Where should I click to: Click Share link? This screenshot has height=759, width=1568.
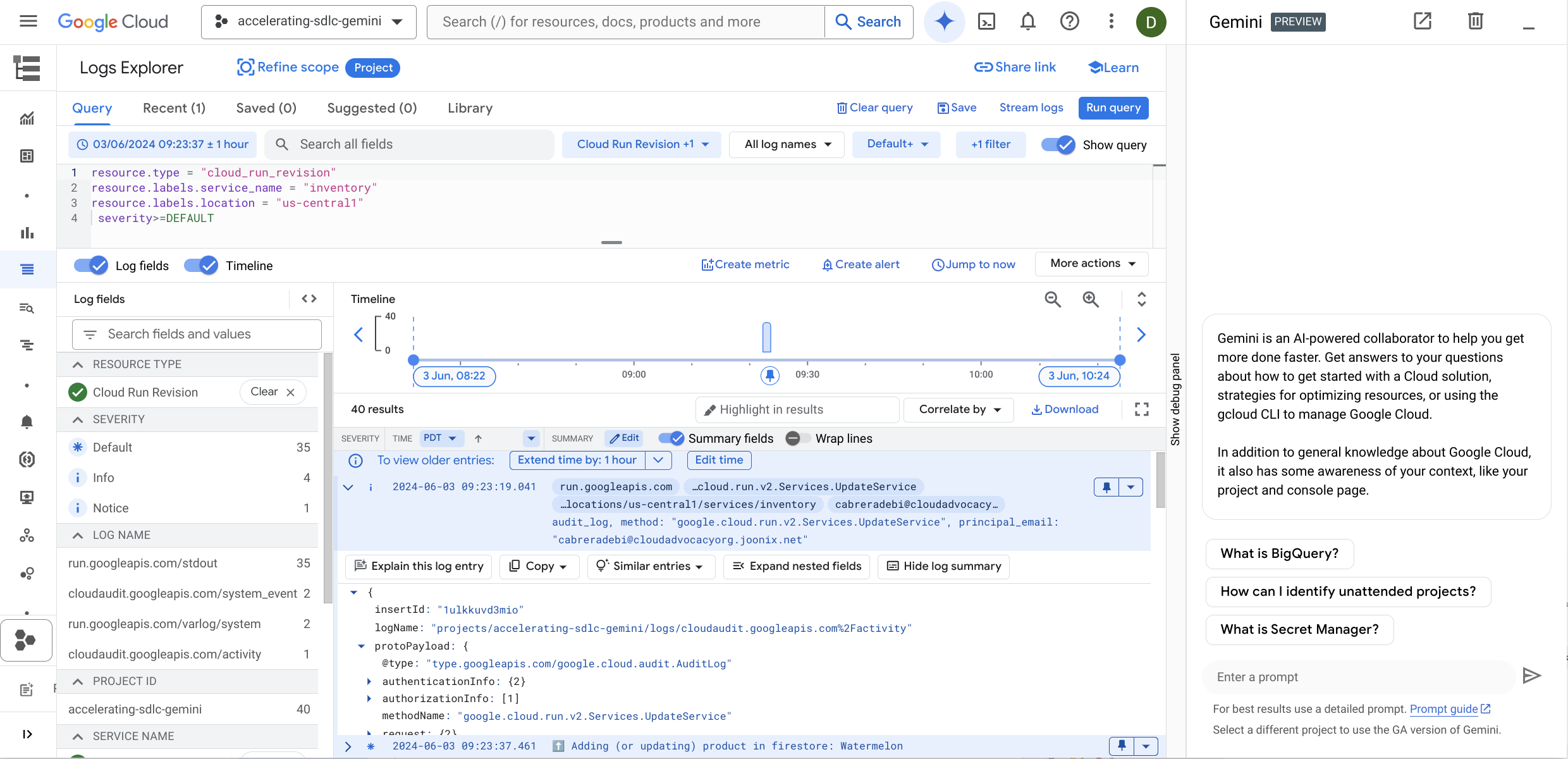(1015, 67)
